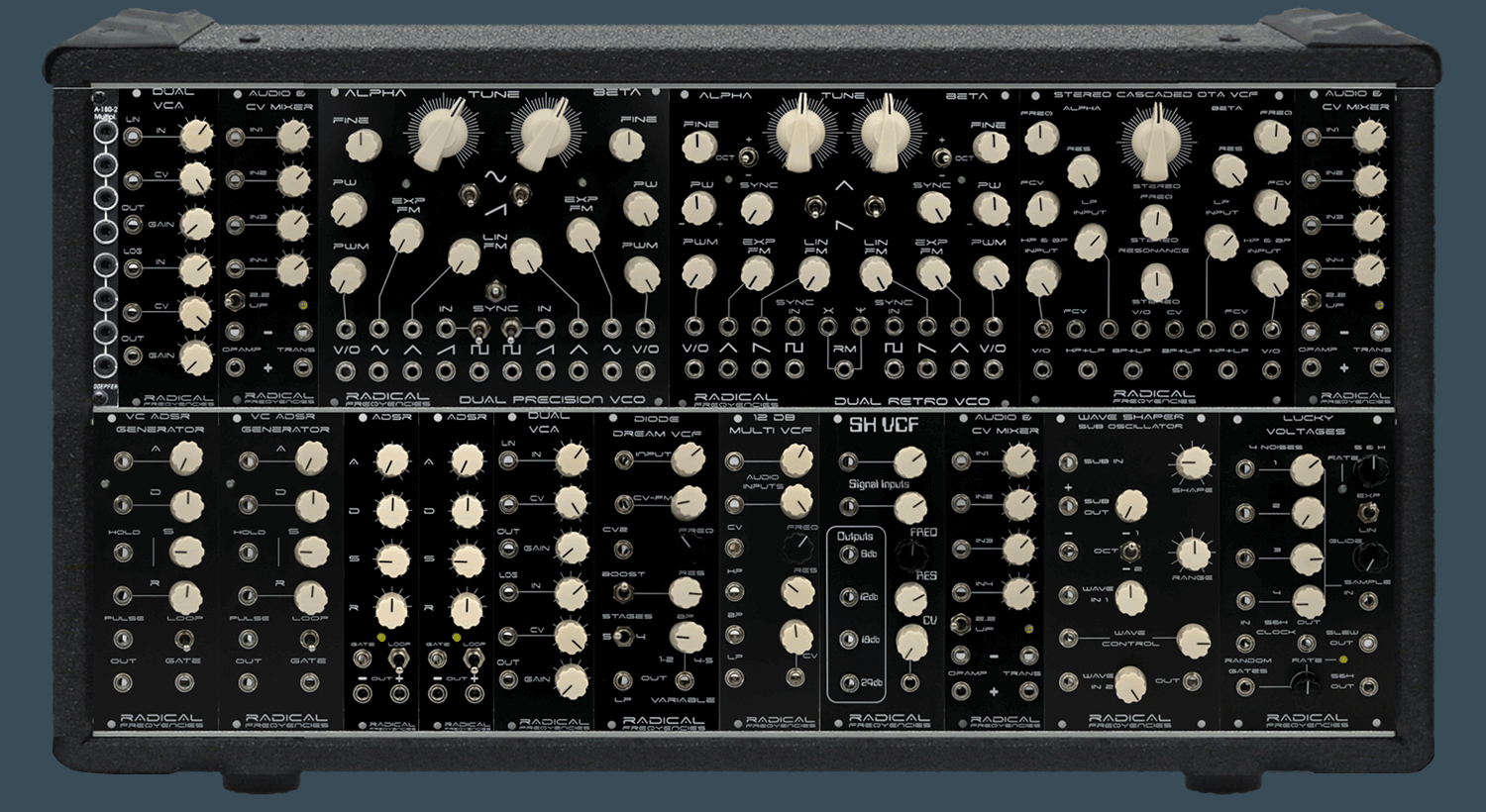Image resolution: width=1486 pixels, height=812 pixels.
Task: Click the SAMPLE IN jack on Lucky Voltages
Action: pyautogui.click(x=1370, y=600)
